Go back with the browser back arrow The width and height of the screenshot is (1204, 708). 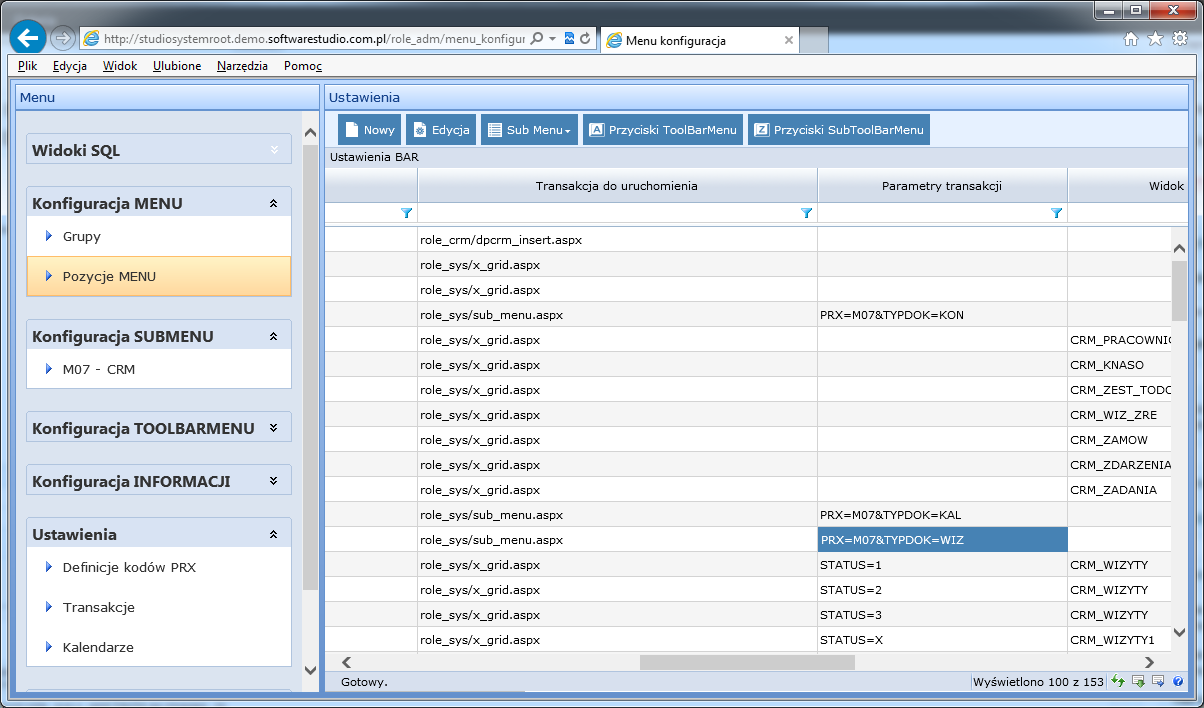click(x=28, y=38)
